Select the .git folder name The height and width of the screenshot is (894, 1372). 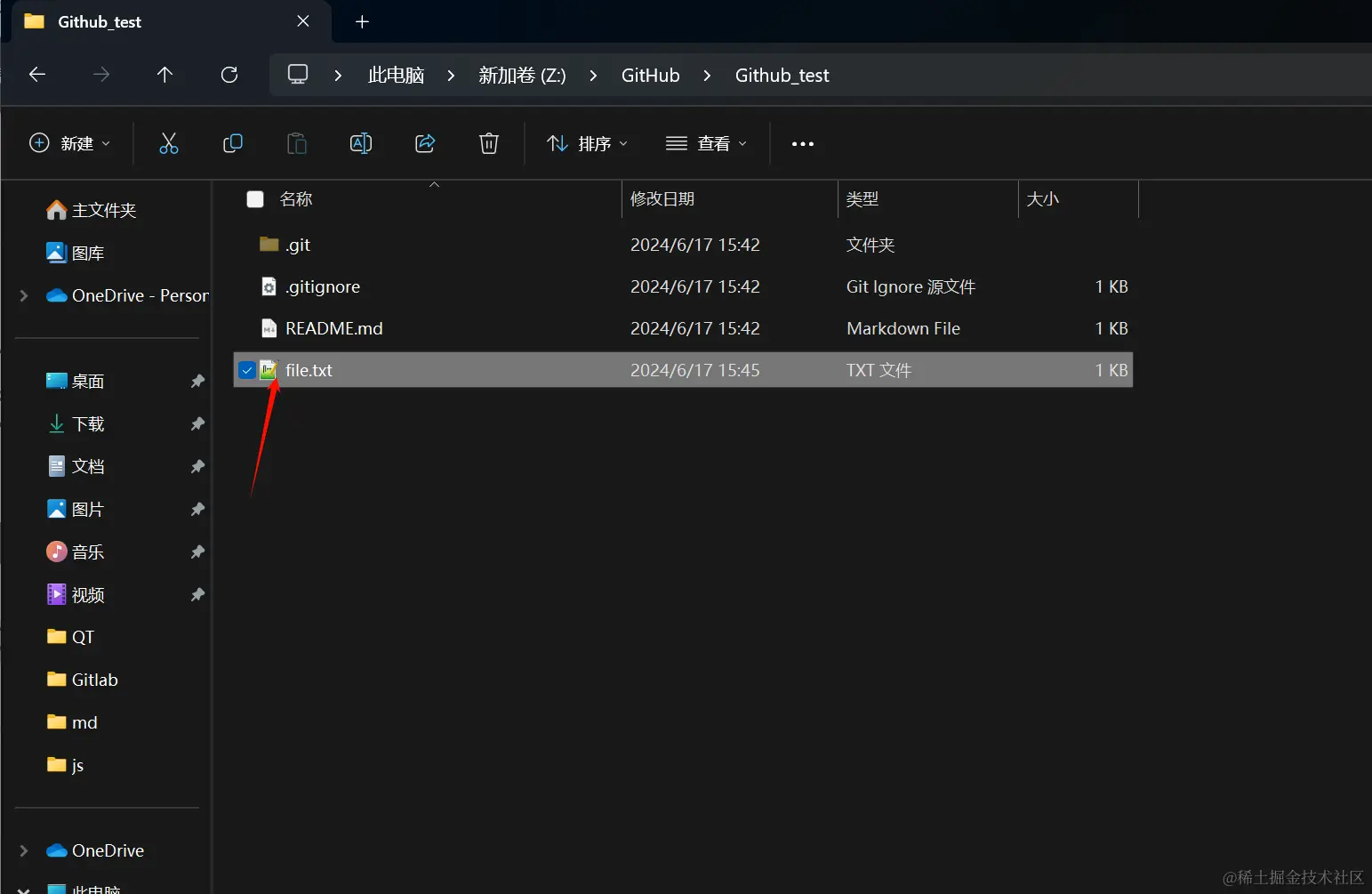click(x=298, y=245)
